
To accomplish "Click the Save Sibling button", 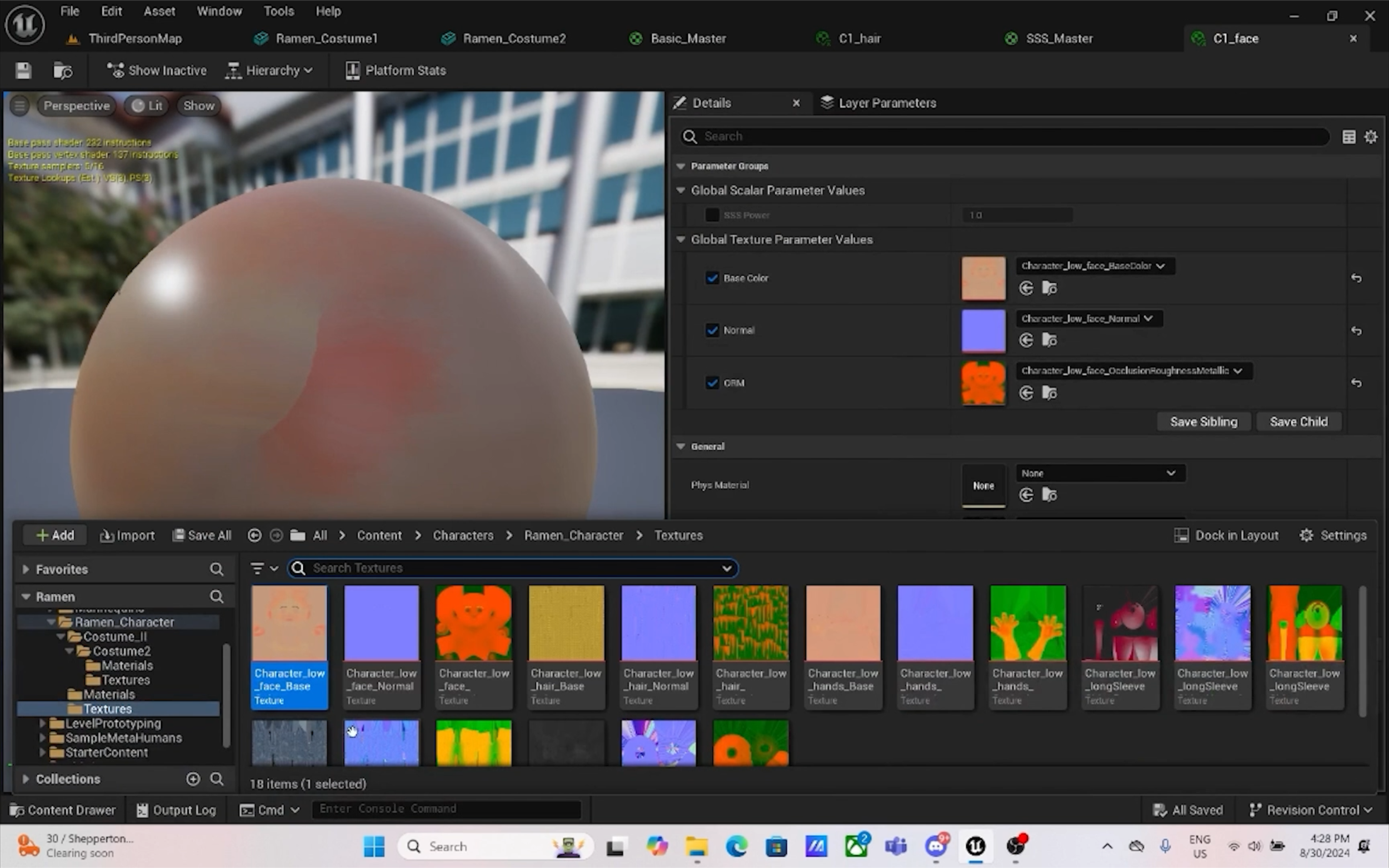I will [x=1203, y=422].
